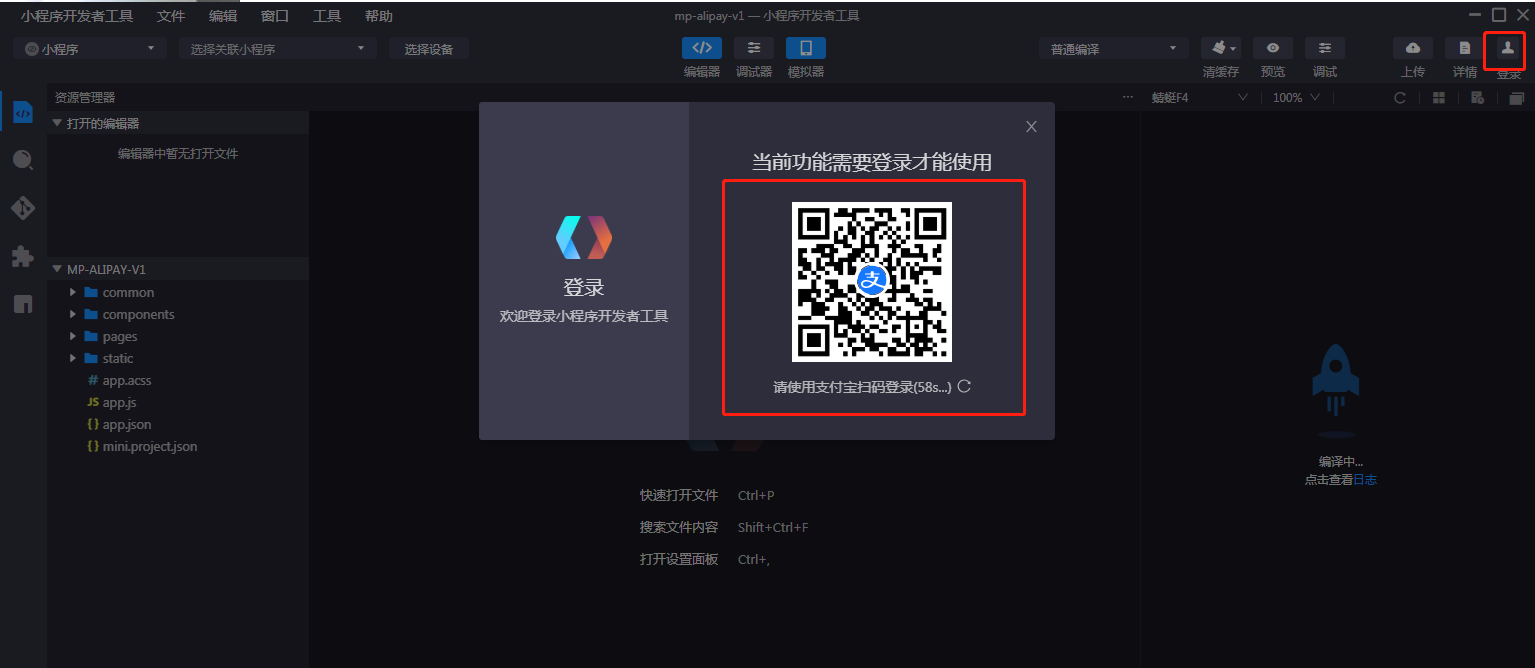This screenshot has width=1535, height=668.
Task: Open the 清缓存 dropdown arrow
Action: click(x=1234, y=48)
